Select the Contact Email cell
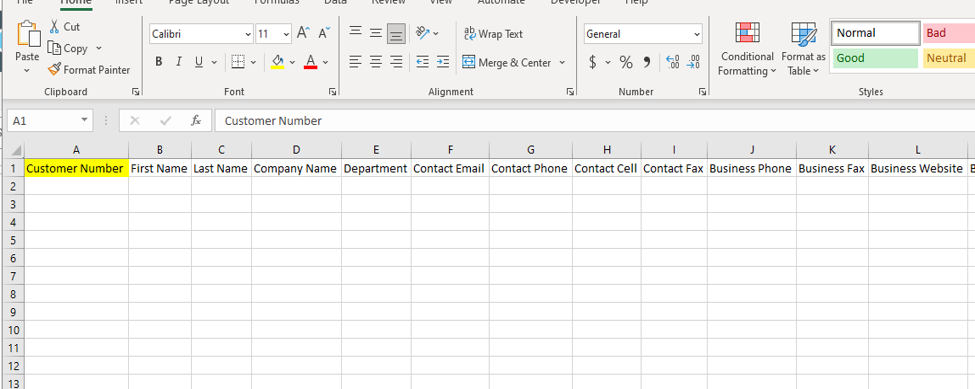Screen dimensions: 975x389 click(x=450, y=168)
